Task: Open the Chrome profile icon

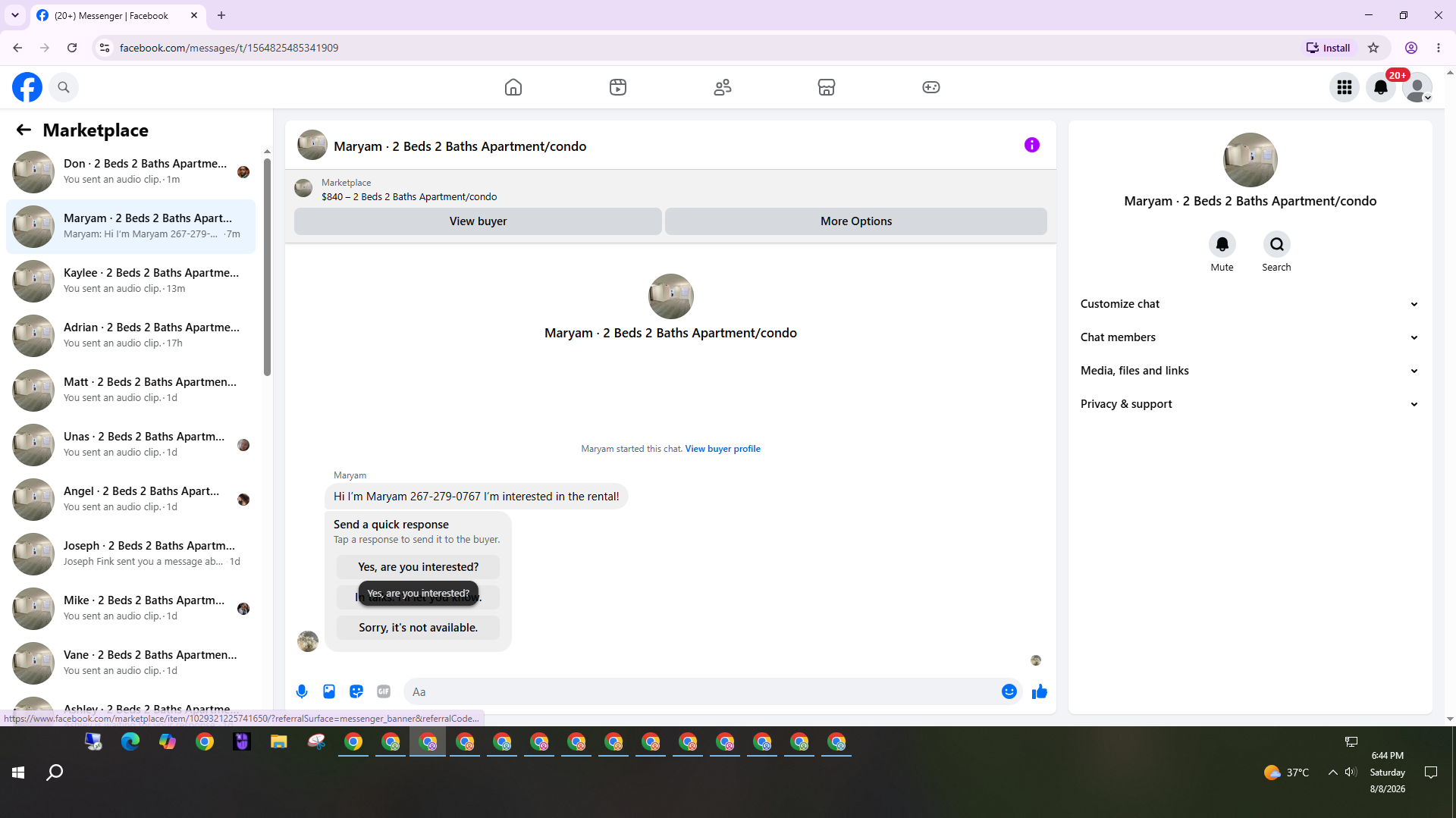Action: tap(1411, 48)
